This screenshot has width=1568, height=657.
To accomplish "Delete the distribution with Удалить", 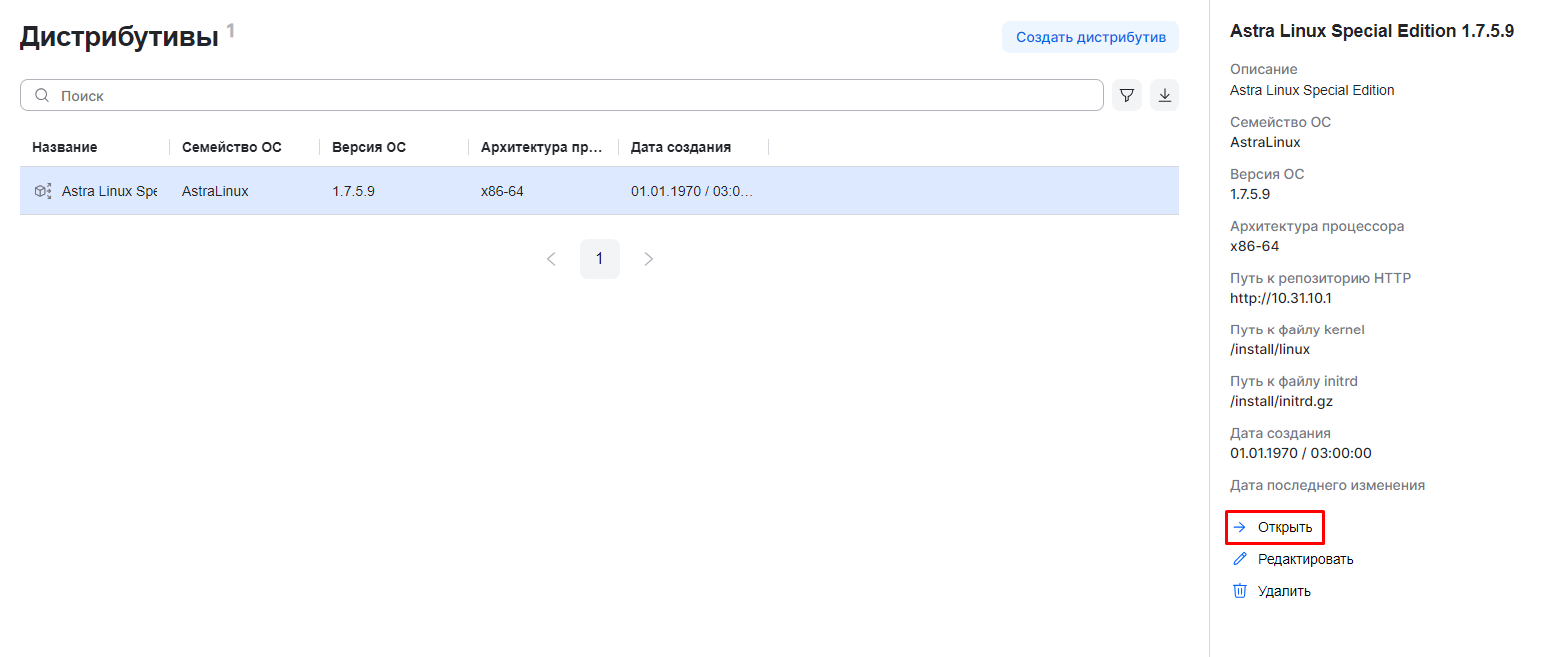I will (x=1284, y=591).
